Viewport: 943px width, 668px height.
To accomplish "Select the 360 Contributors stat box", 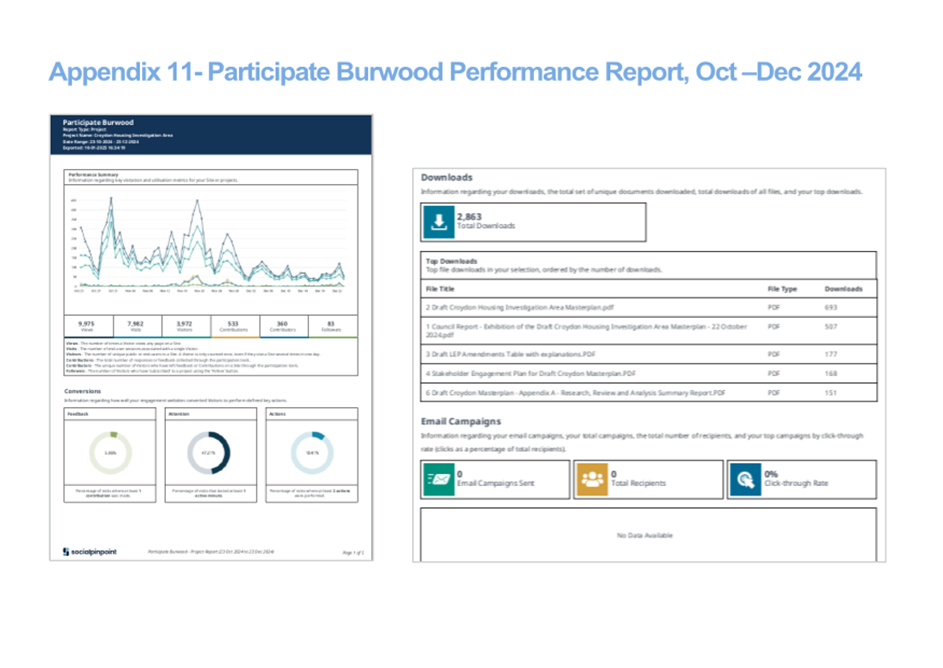I will (283, 326).
